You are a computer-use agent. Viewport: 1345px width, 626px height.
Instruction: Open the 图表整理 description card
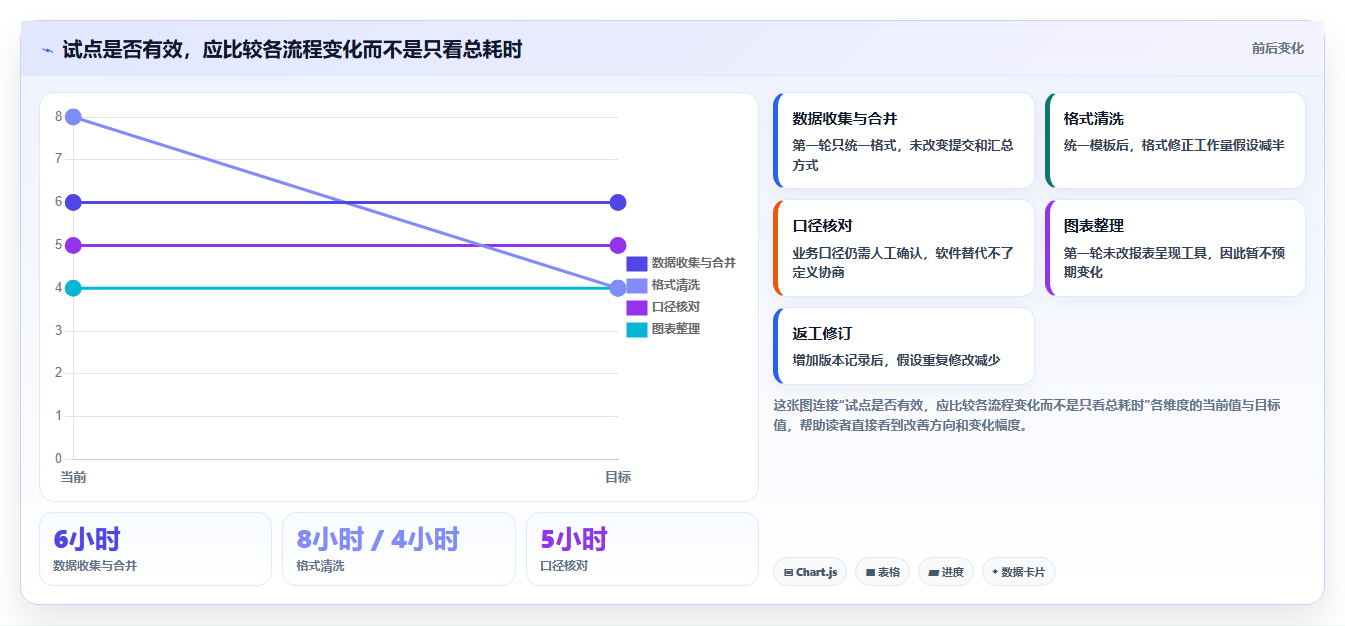pyautogui.click(x=1175, y=248)
